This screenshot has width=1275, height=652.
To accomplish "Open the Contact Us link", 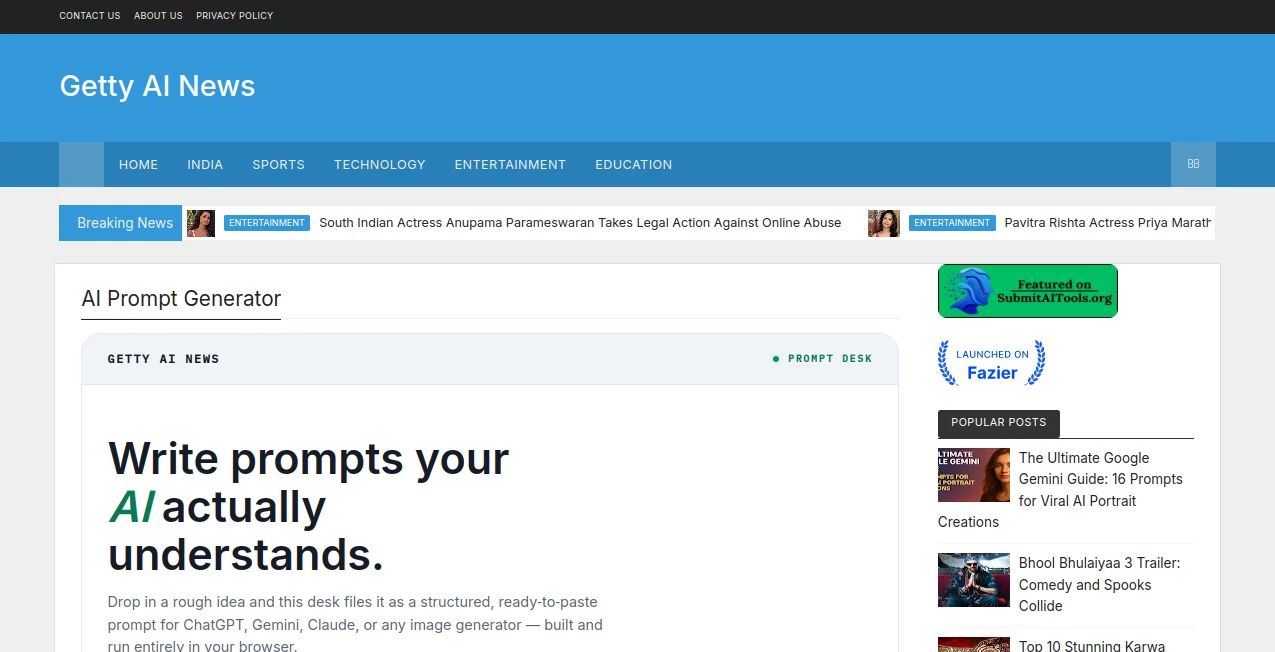I will (x=90, y=16).
